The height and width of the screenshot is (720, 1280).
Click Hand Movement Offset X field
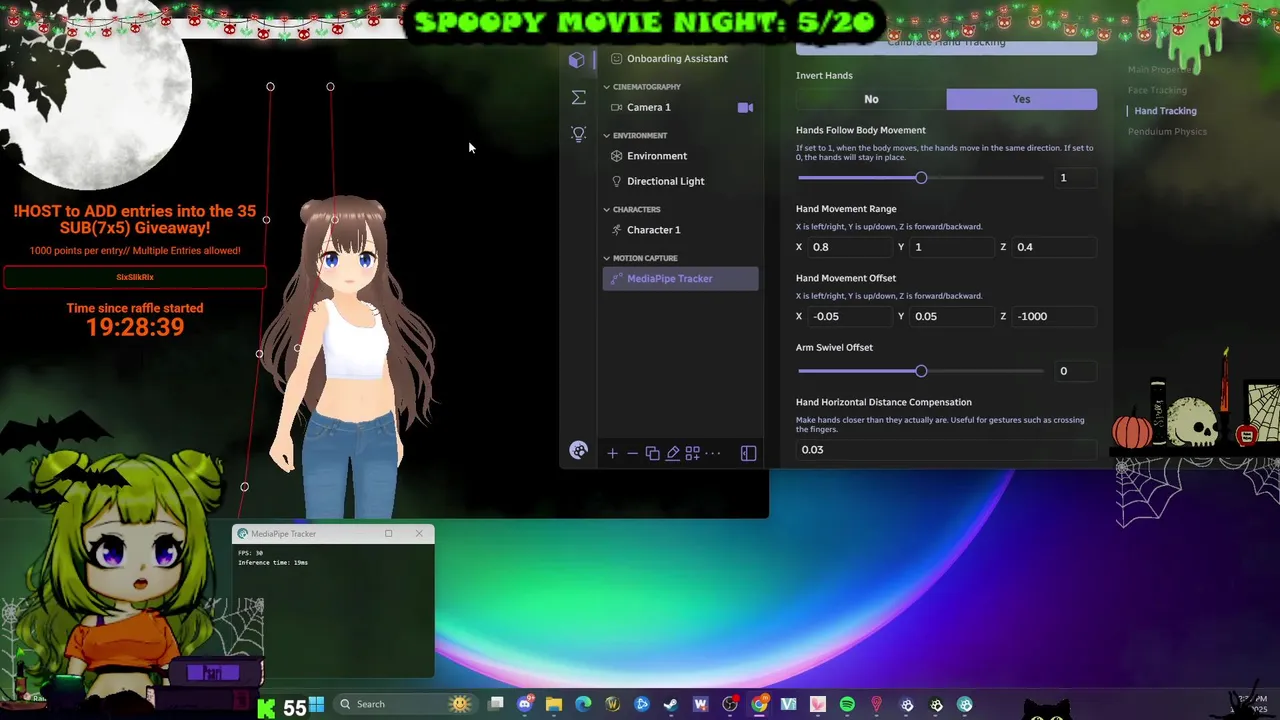[x=849, y=316]
